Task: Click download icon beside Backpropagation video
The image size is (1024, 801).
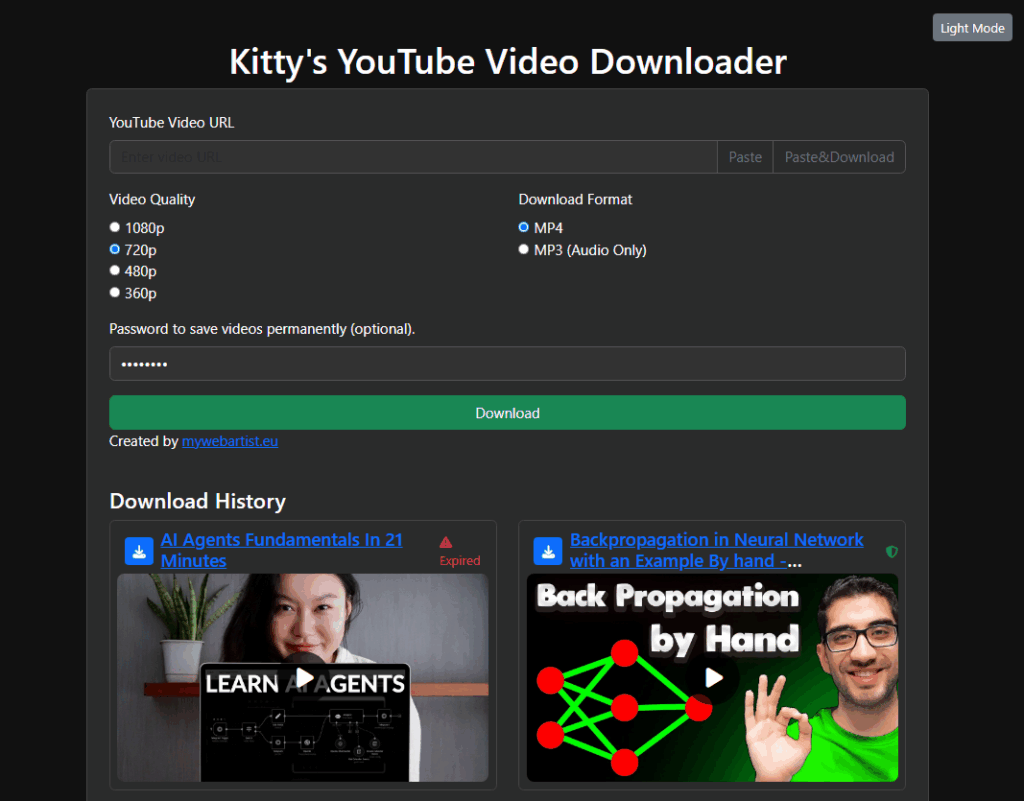Action: (x=548, y=551)
